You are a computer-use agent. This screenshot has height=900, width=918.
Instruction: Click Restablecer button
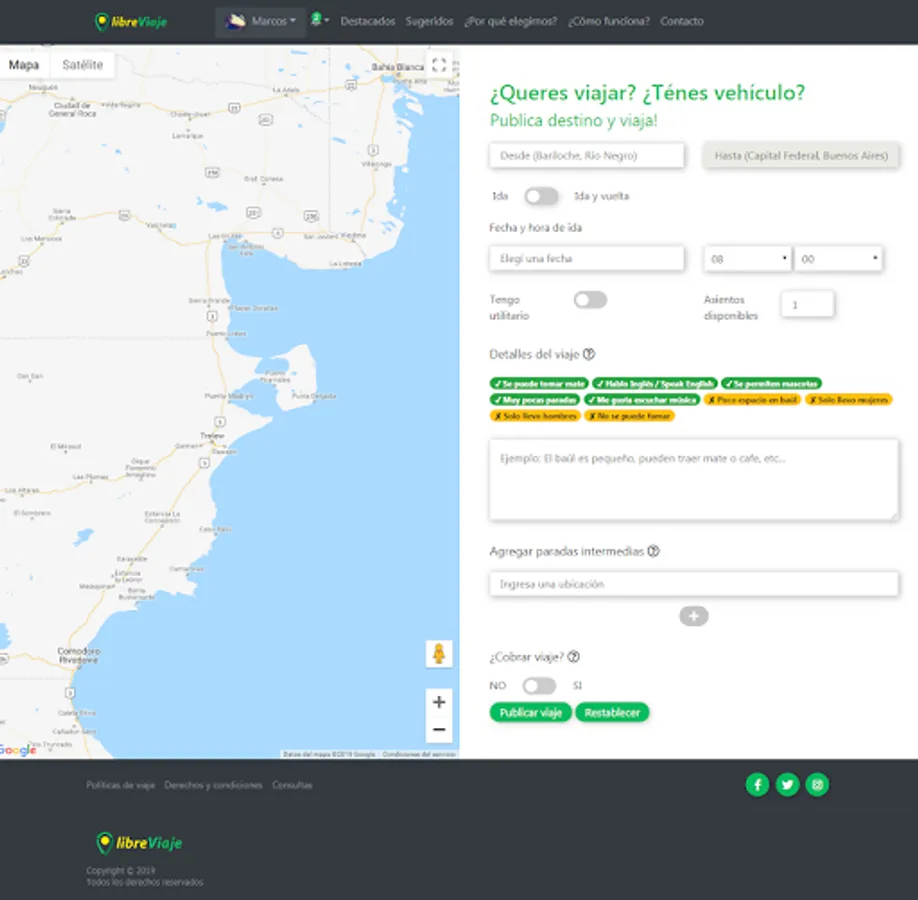pyautogui.click(x=612, y=713)
